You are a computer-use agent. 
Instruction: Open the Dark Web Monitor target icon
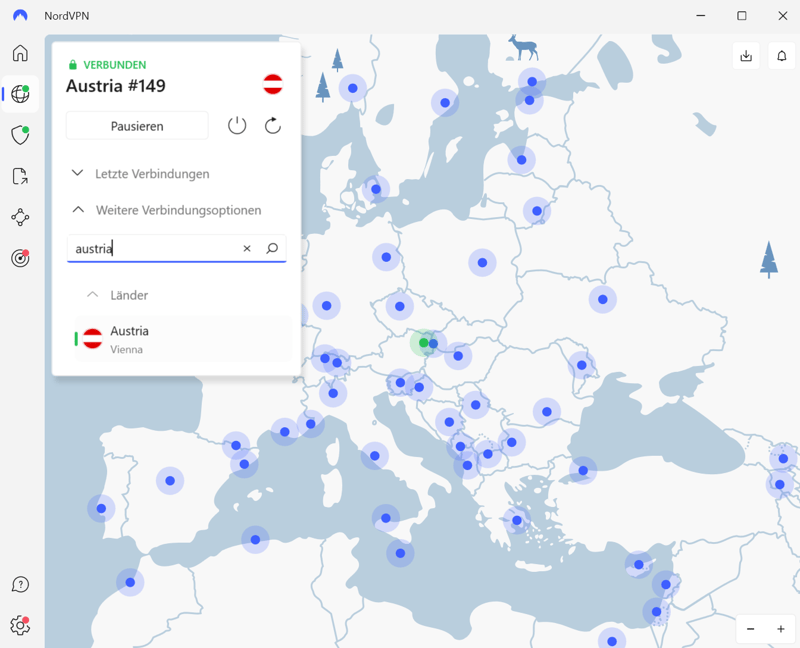20,258
